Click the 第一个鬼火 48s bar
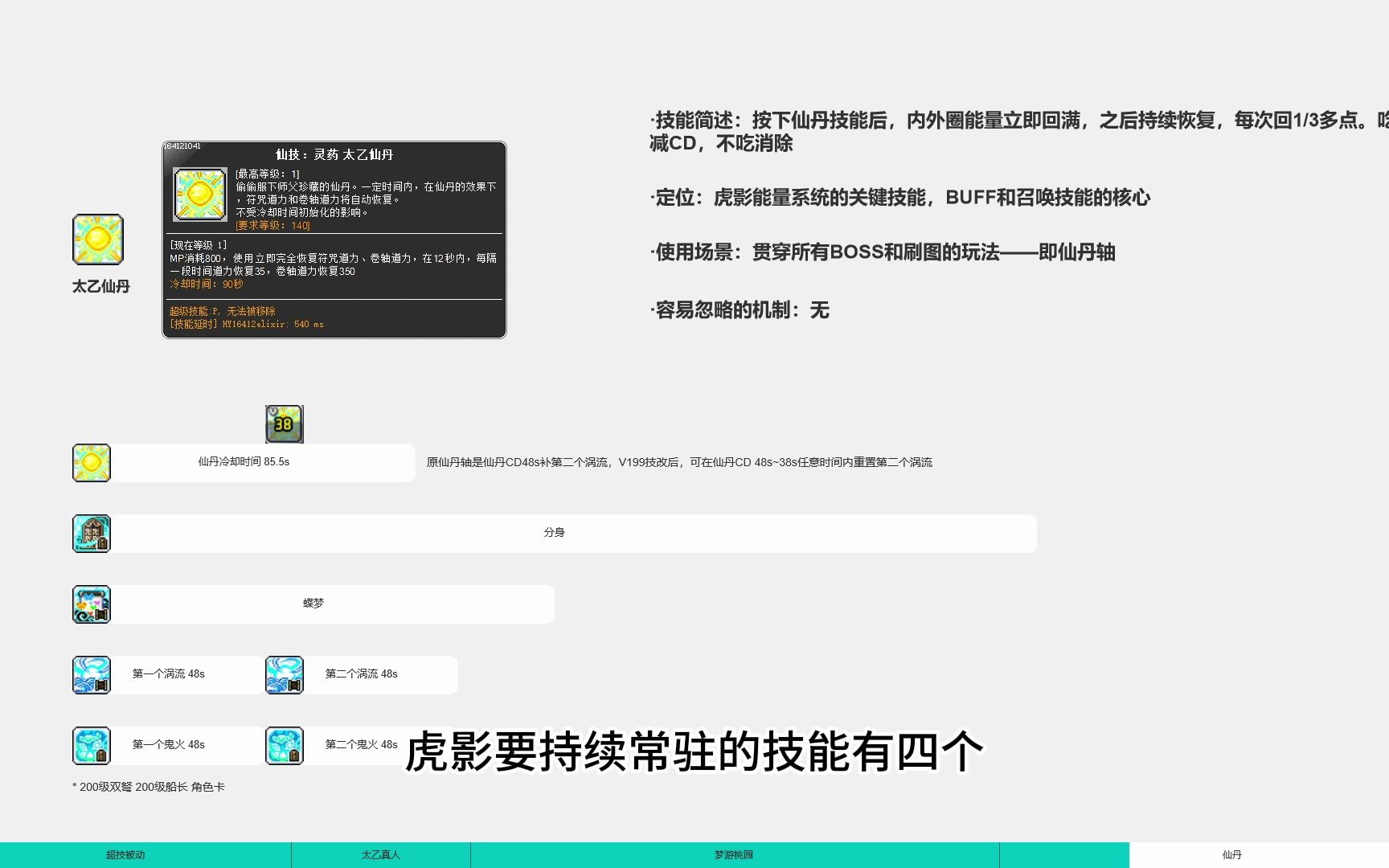The image size is (1389, 868). coord(188,746)
